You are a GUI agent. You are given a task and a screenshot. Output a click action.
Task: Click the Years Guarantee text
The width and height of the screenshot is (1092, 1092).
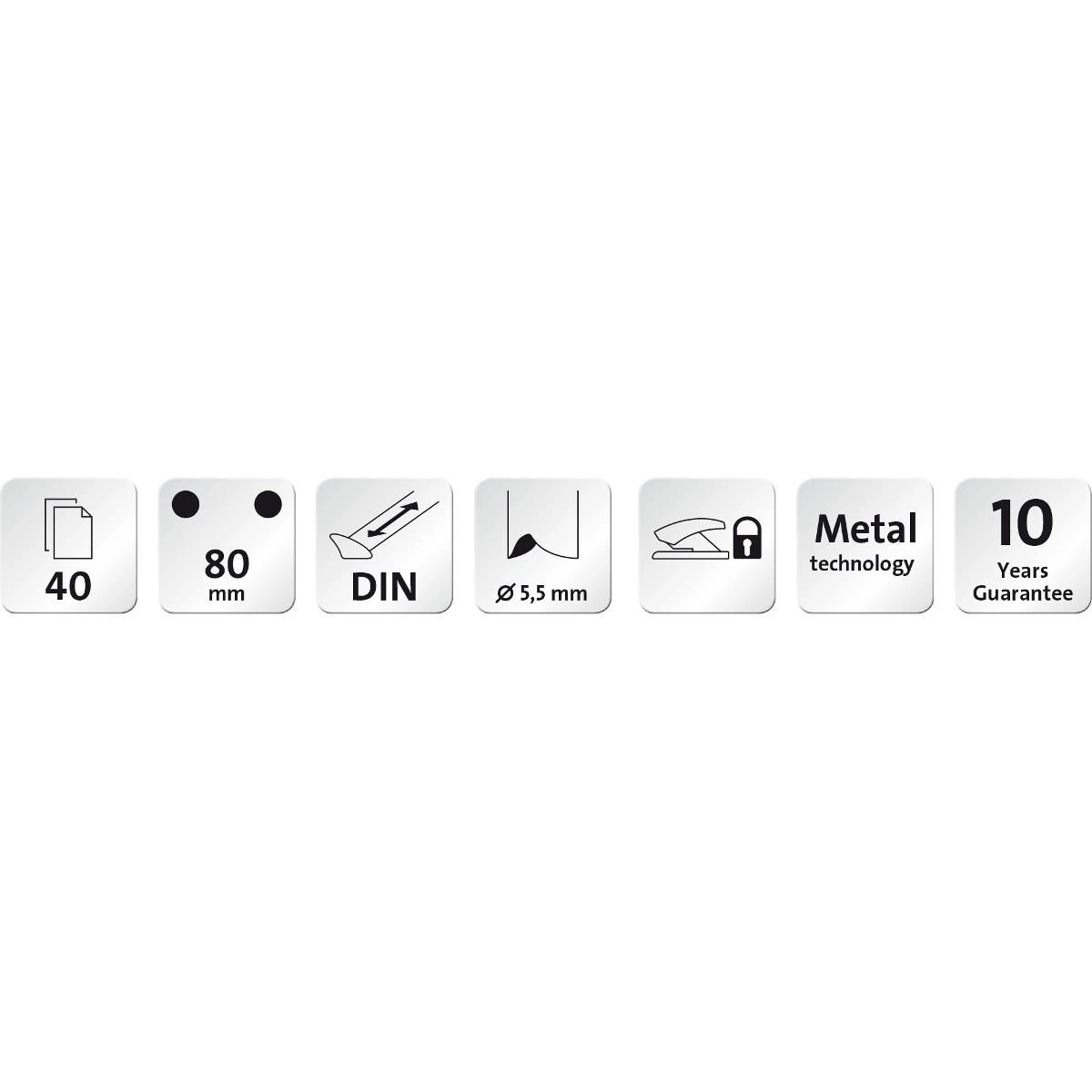[x=1023, y=582]
